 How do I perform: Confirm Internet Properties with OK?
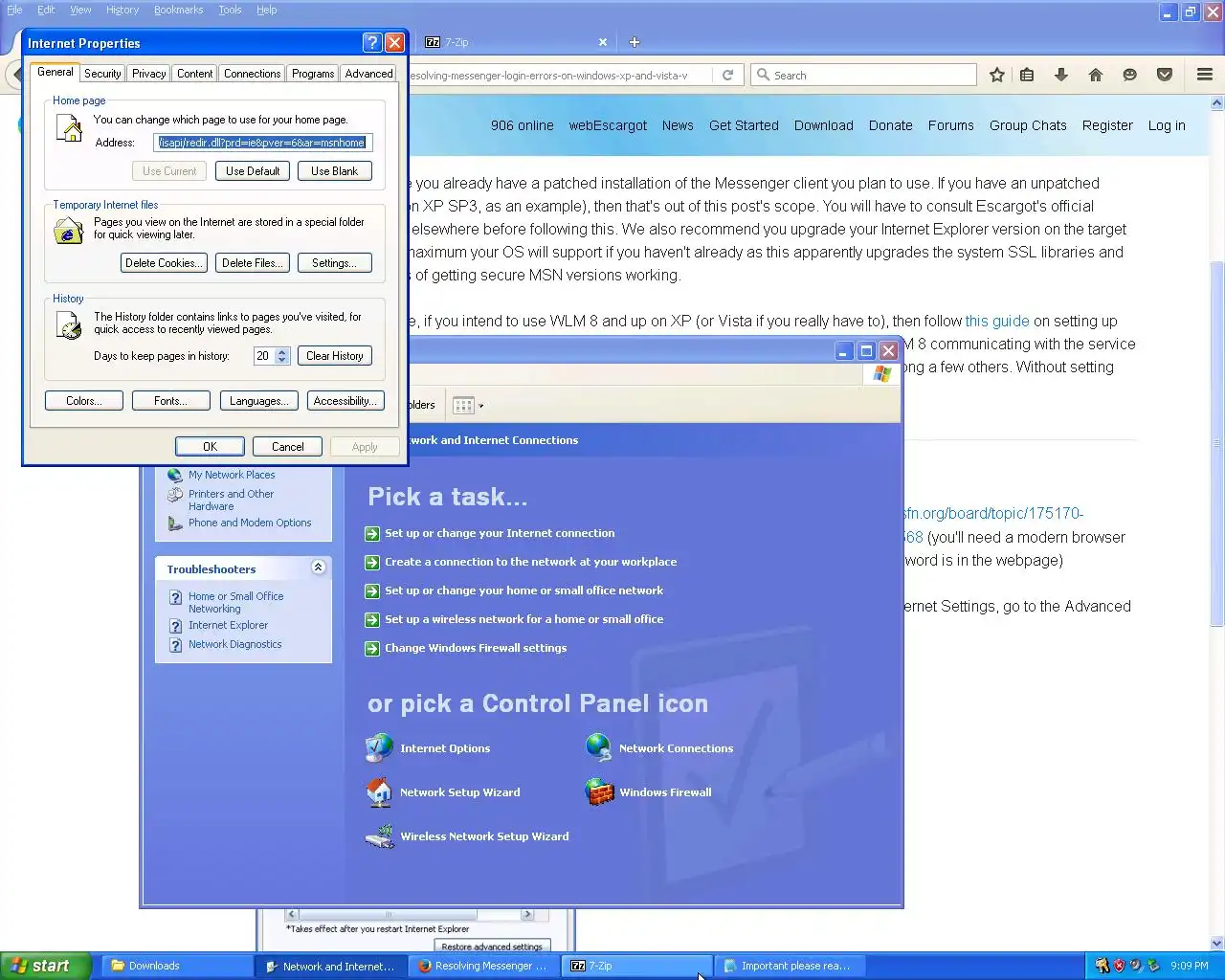coord(210,447)
